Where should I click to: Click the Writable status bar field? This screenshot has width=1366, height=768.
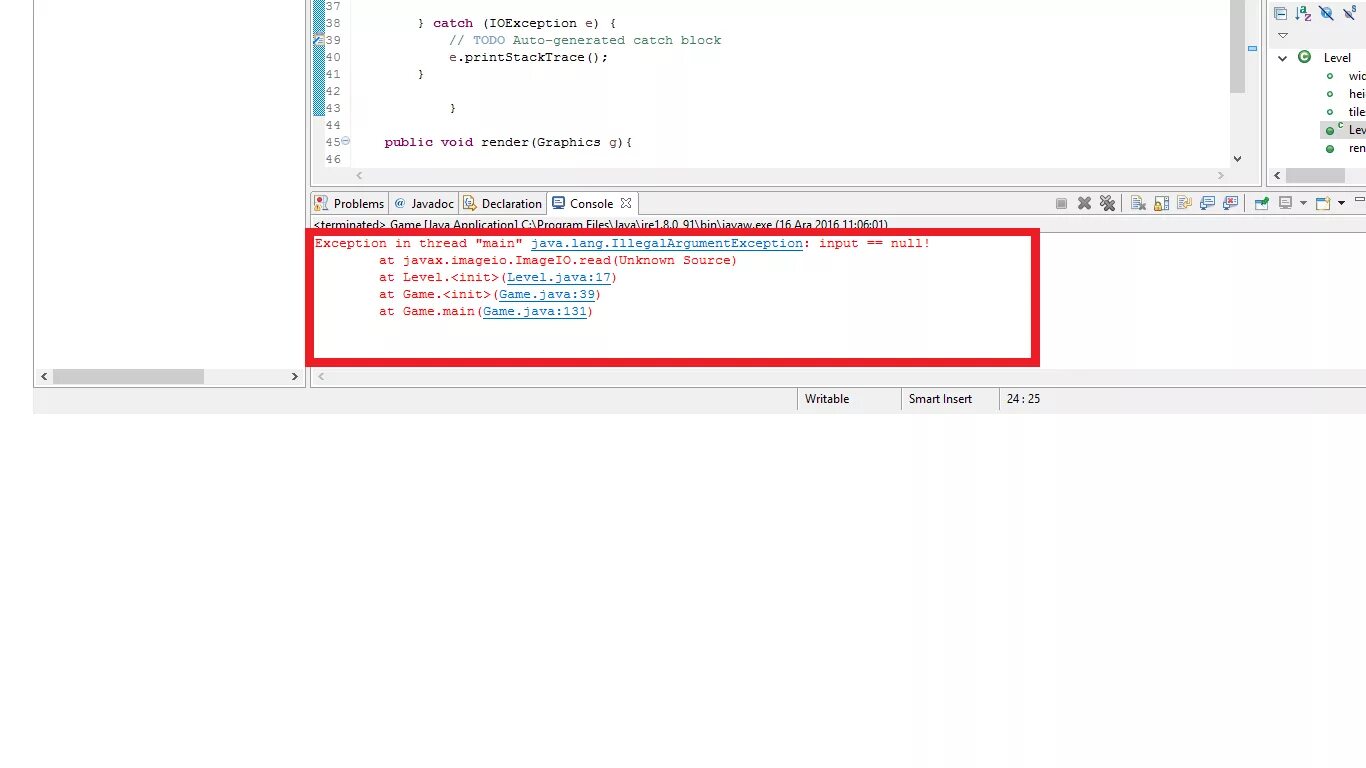(x=828, y=399)
